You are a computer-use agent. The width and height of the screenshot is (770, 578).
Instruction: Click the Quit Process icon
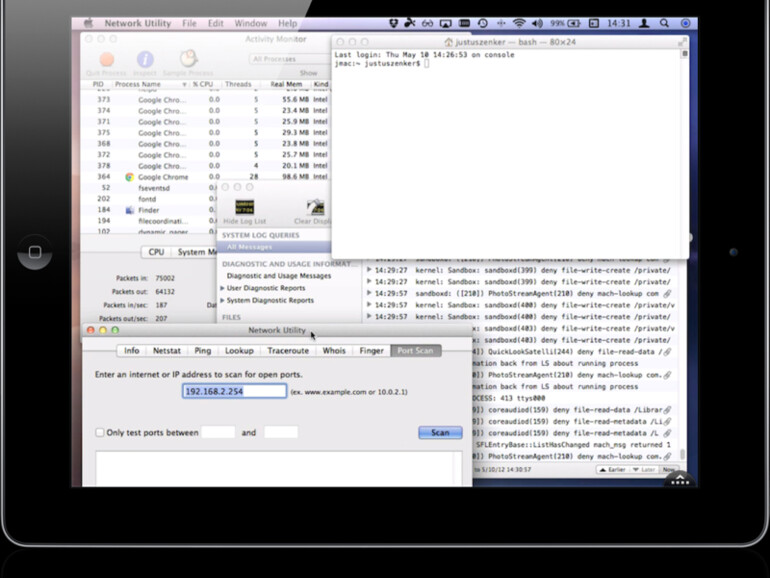pyautogui.click(x=105, y=61)
